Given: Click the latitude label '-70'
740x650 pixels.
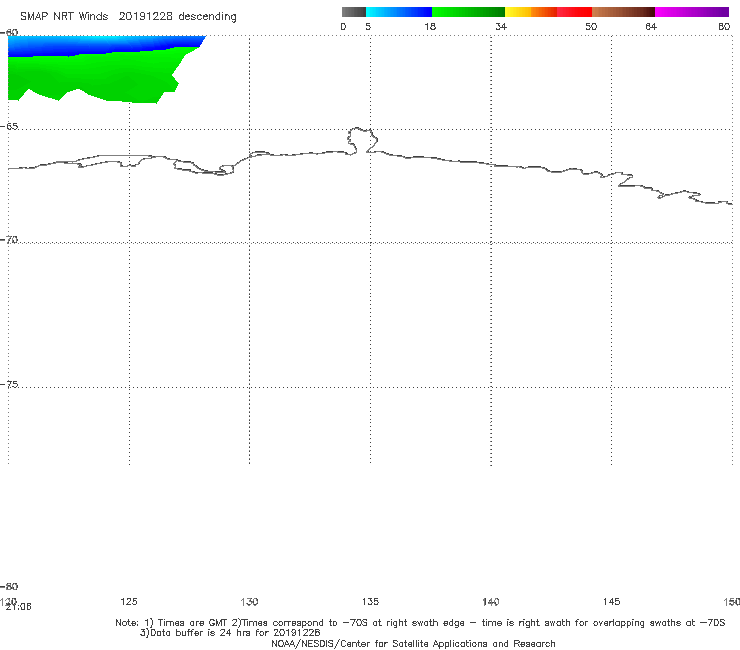Looking at the screenshot, I should pyautogui.click(x=9, y=240).
